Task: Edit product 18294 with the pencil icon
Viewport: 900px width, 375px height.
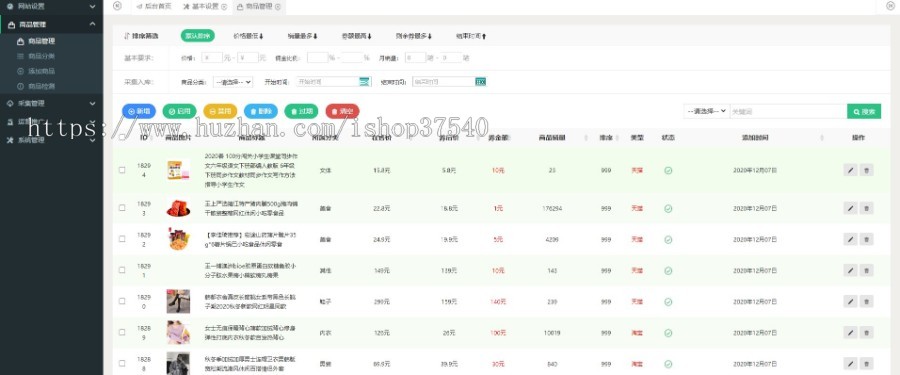Action: [x=850, y=170]
